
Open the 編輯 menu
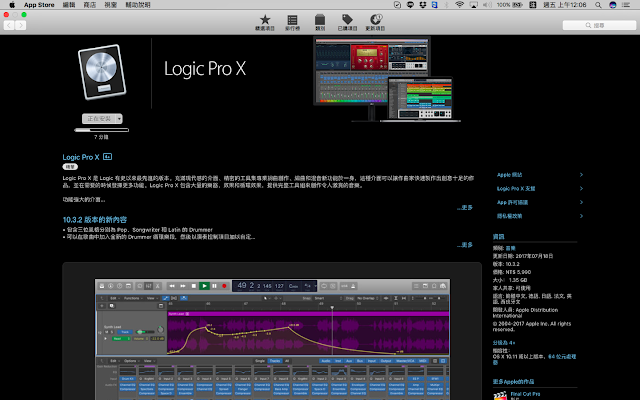(x=69, y=5)
